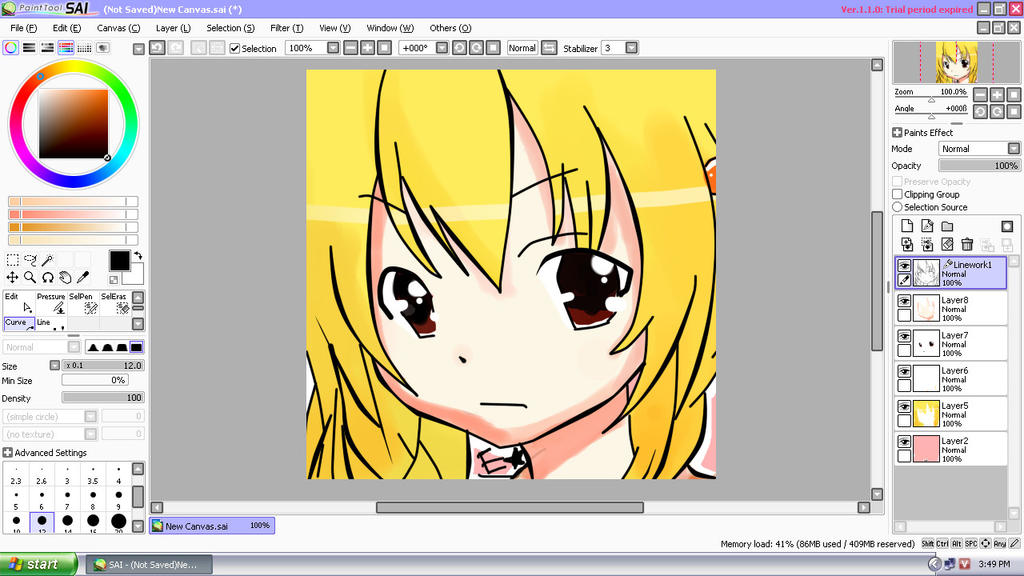Image resolution: width=1024 pixels, height=576 pixels.
Task: Swap foreground and background colors arrow
Action: 138,255
